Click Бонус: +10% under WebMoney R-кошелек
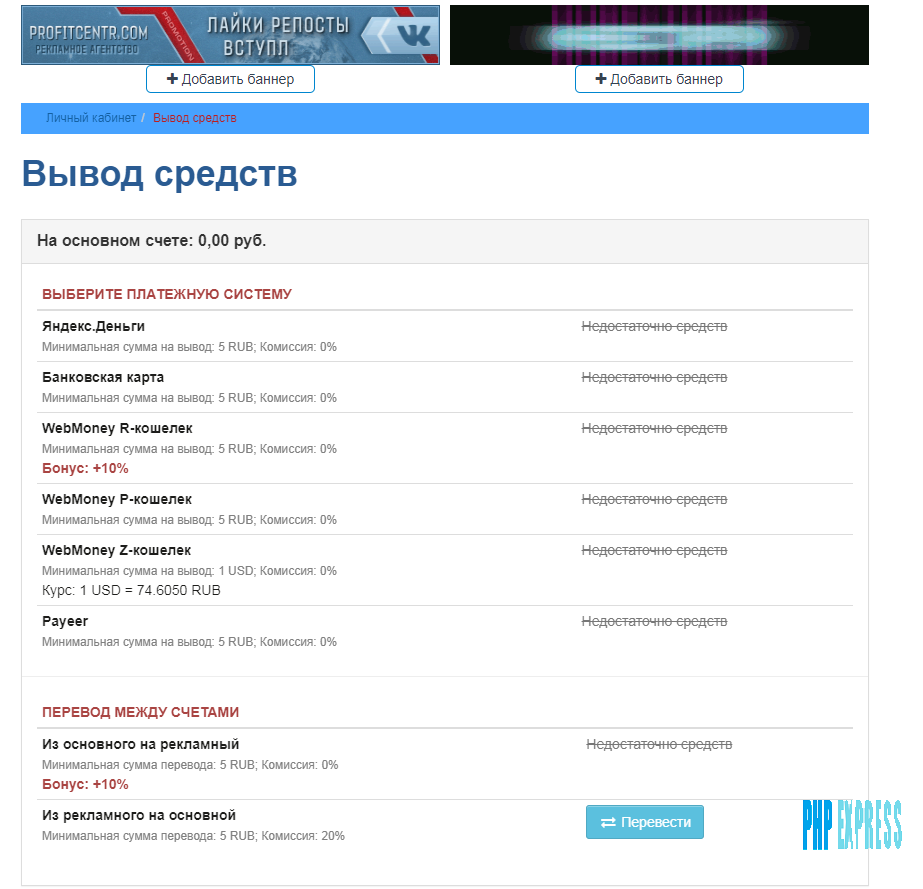The image size is (923, 889). [85, 469]
